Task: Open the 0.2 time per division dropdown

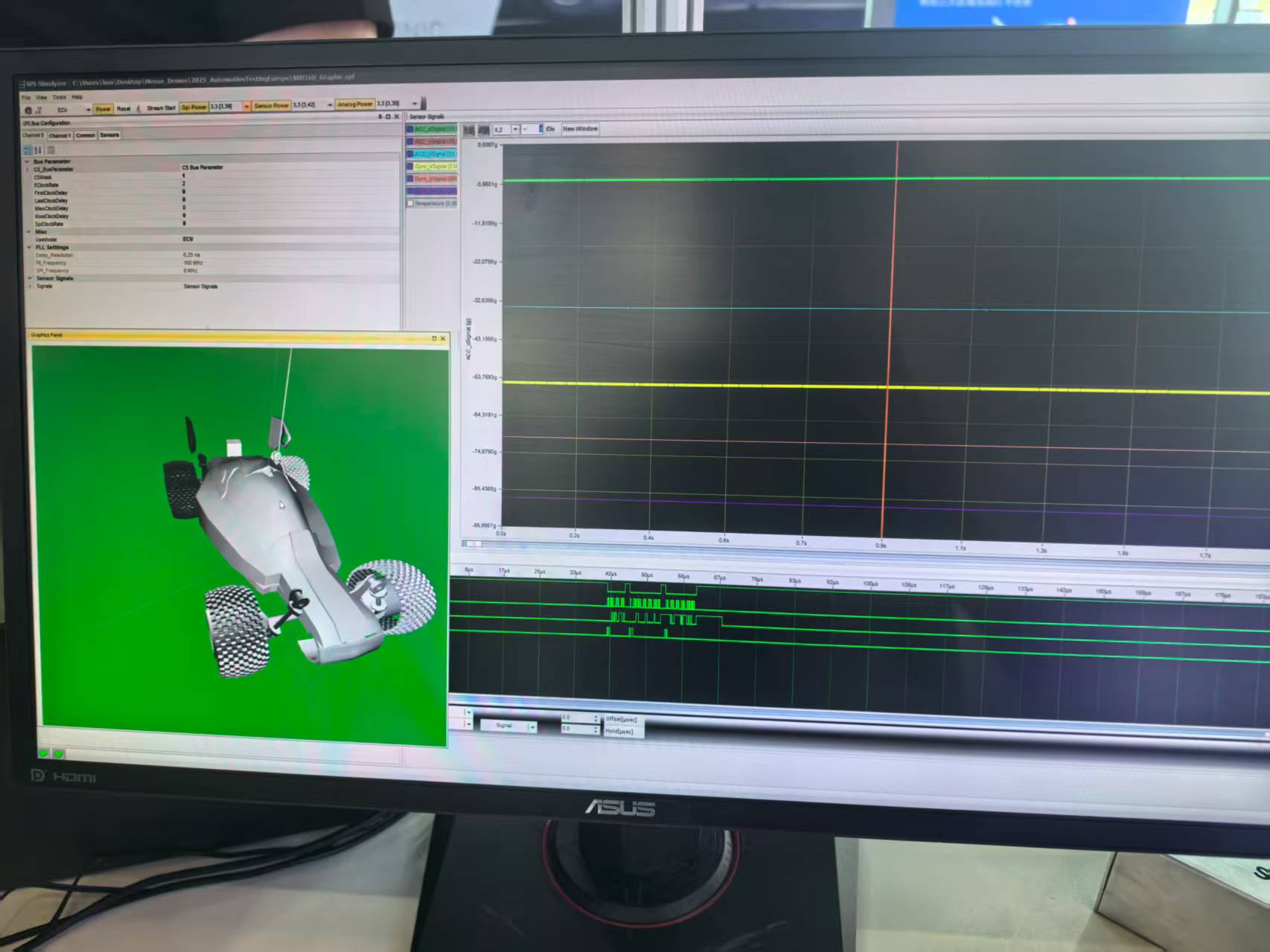Action: pos(515,130)
